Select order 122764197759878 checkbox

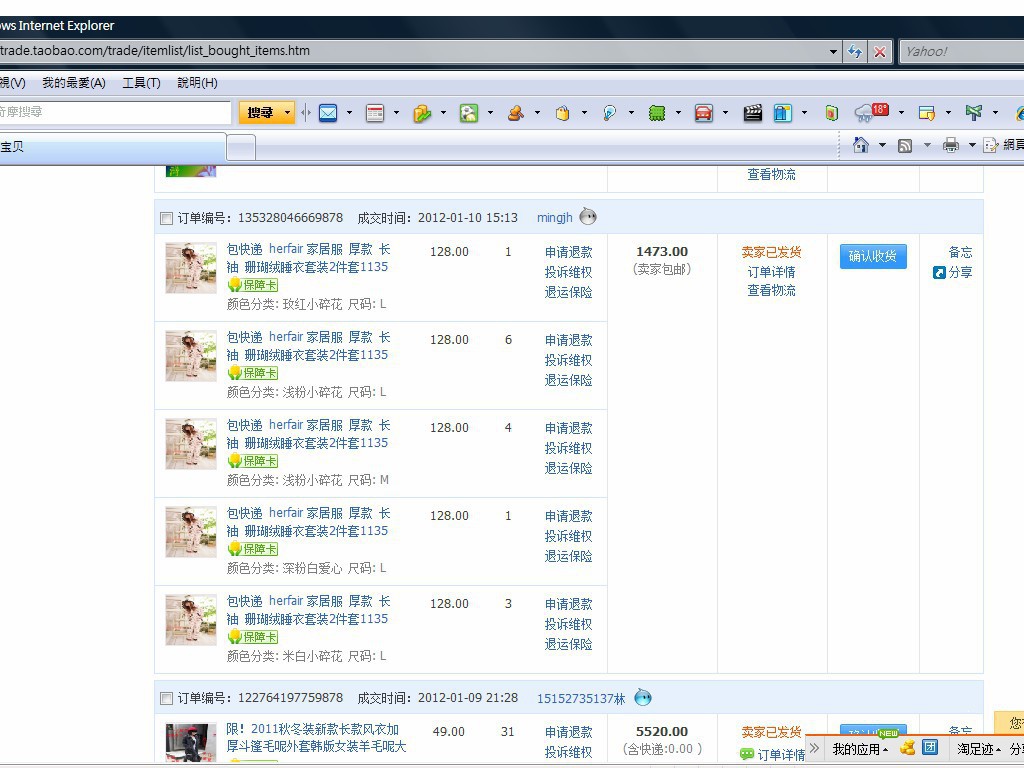[x=167, y=699]
